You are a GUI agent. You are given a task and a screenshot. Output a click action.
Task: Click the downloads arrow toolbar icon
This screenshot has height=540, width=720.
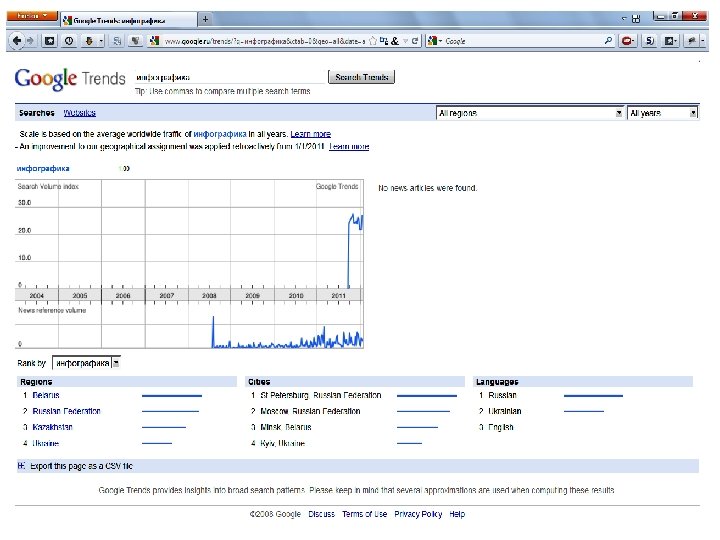(89, 41)
